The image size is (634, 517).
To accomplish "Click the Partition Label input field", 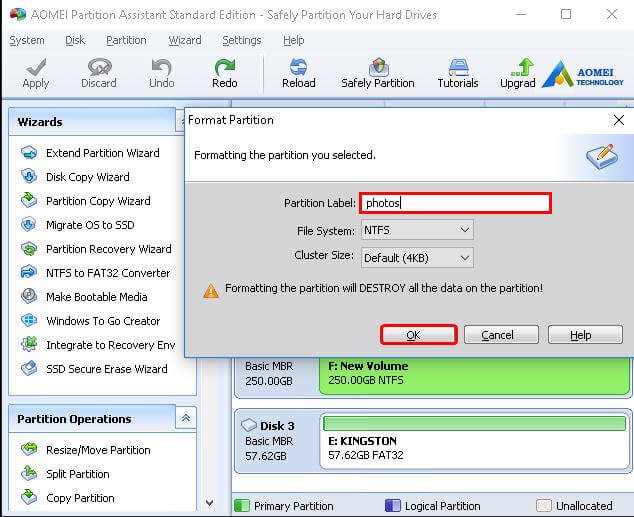I will (455, 203).
